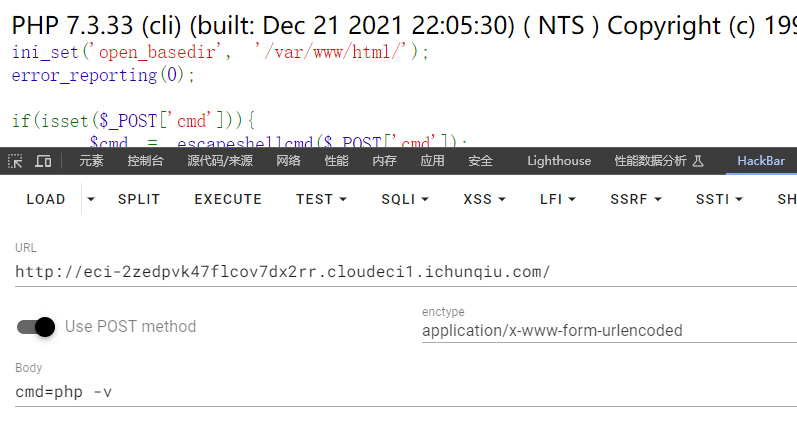Click the inspect element picker icon
This screenshot has height=437, width=797.
click(16, 161)
